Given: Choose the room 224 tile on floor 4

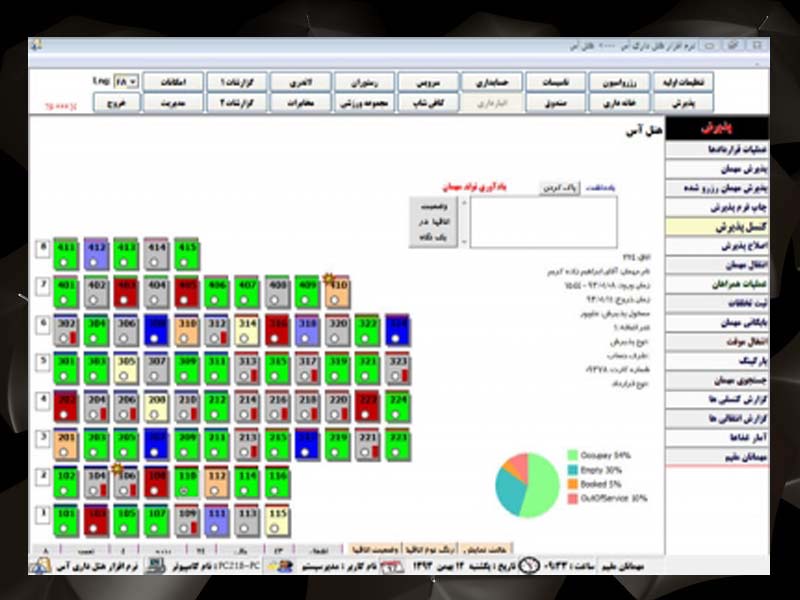Looking at the screenshot, I should [398, 405].
